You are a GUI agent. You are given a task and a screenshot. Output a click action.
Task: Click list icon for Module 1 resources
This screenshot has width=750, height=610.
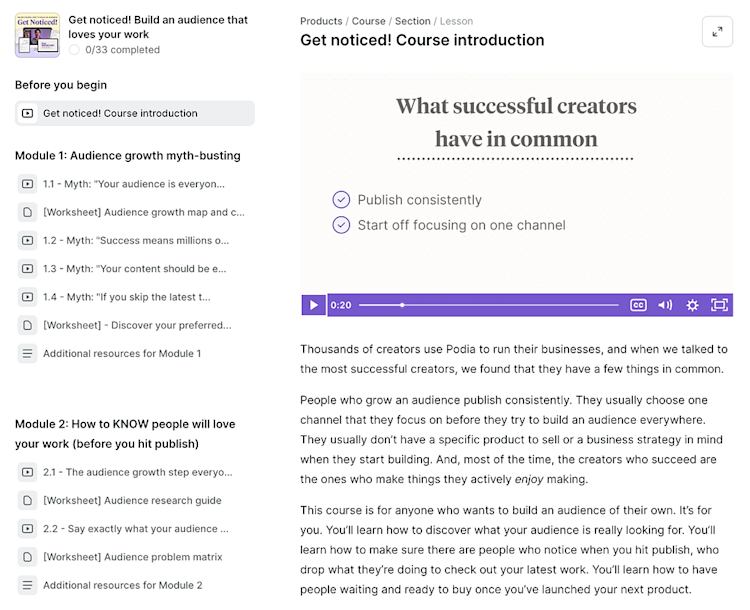click(x=27, y=354)
